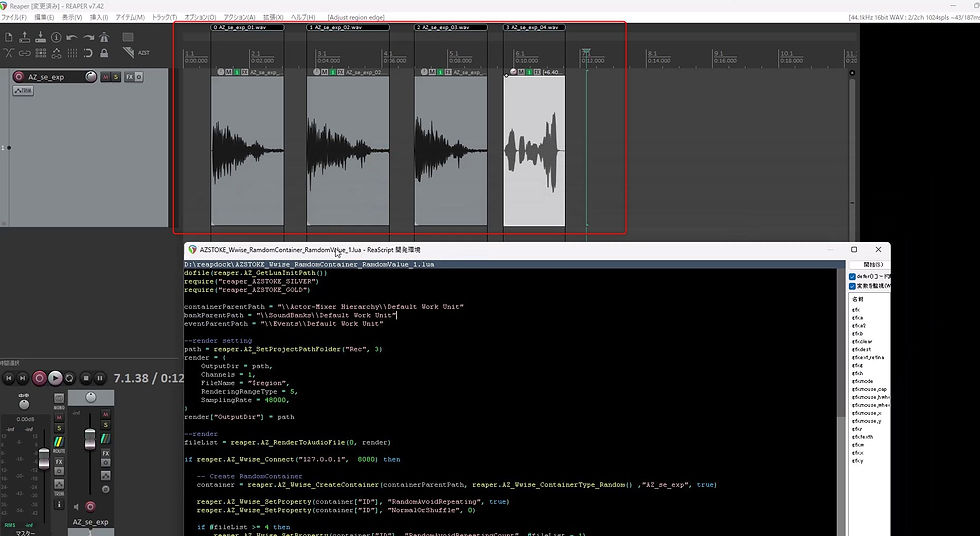Click the Undo arrow icon
980x536 pixels.
click(72, 37)
